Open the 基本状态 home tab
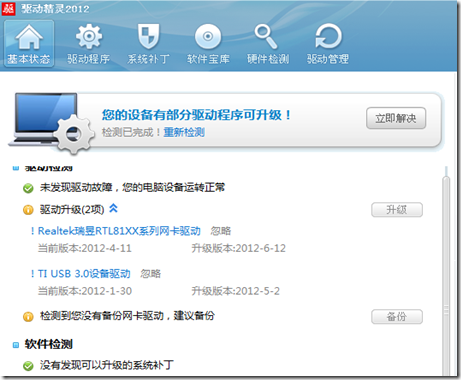The height and width of the screenshot is (380, 461). point(29,44)
